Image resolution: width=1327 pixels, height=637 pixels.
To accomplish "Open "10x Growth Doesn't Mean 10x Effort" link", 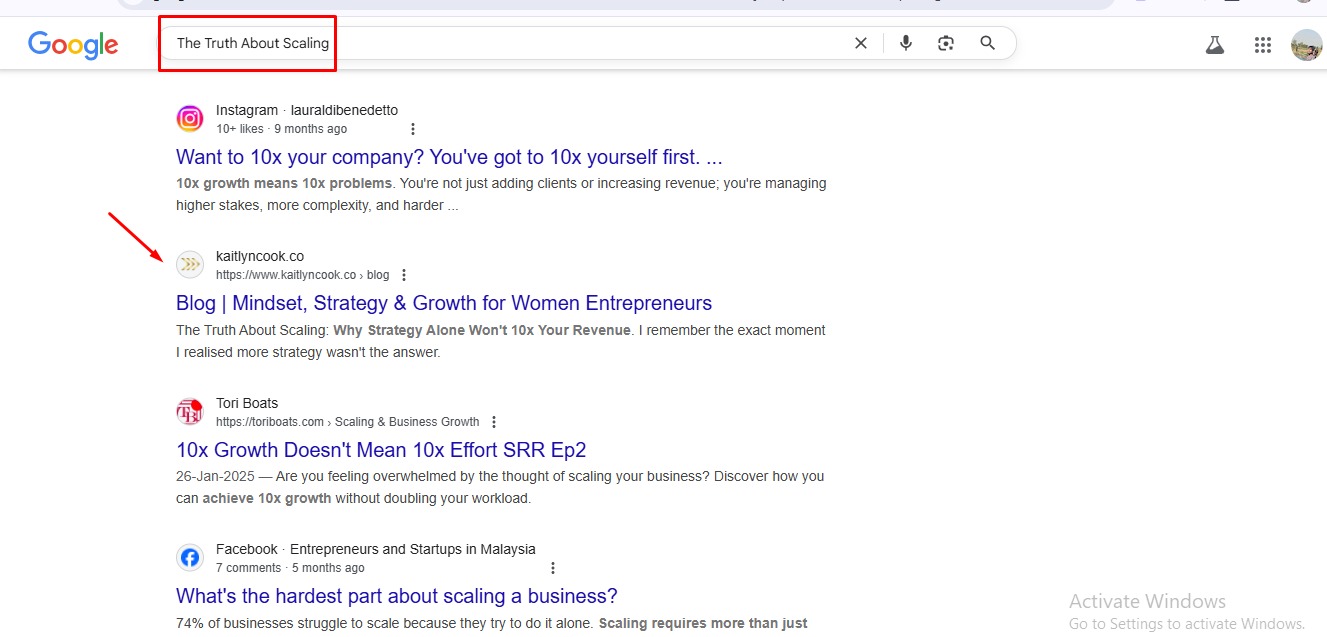I will coord(381,450).
